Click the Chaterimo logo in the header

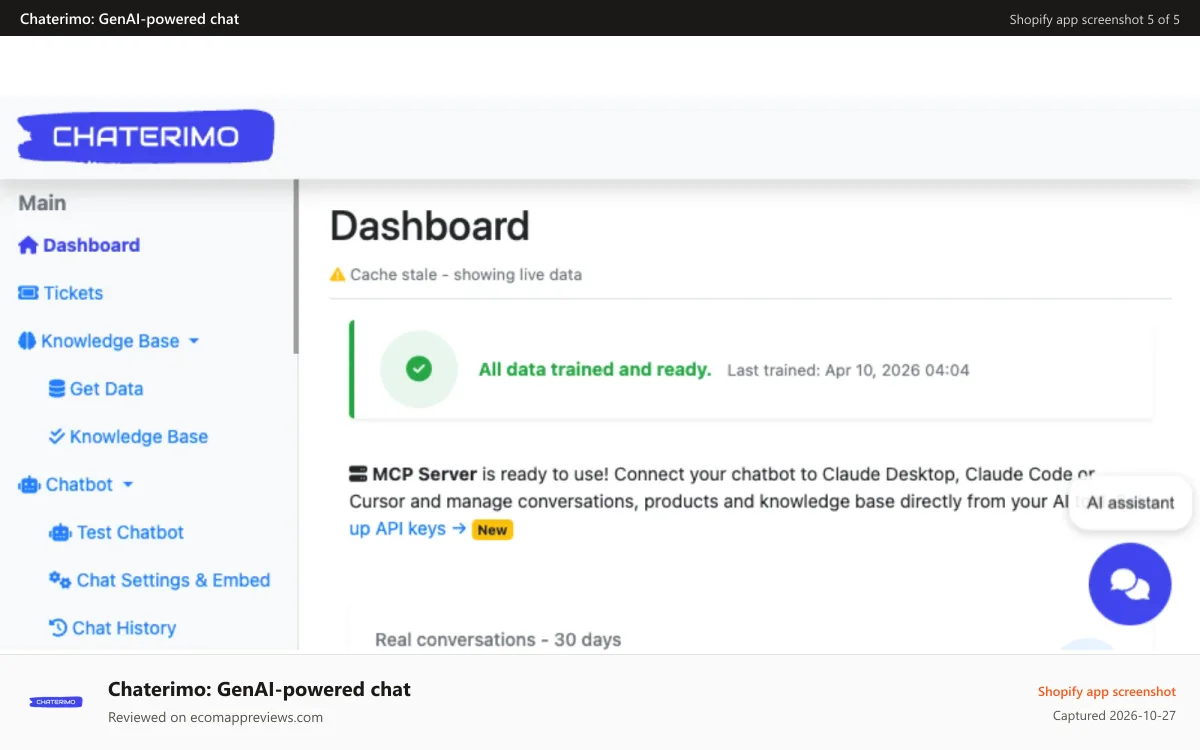(146, 137)
